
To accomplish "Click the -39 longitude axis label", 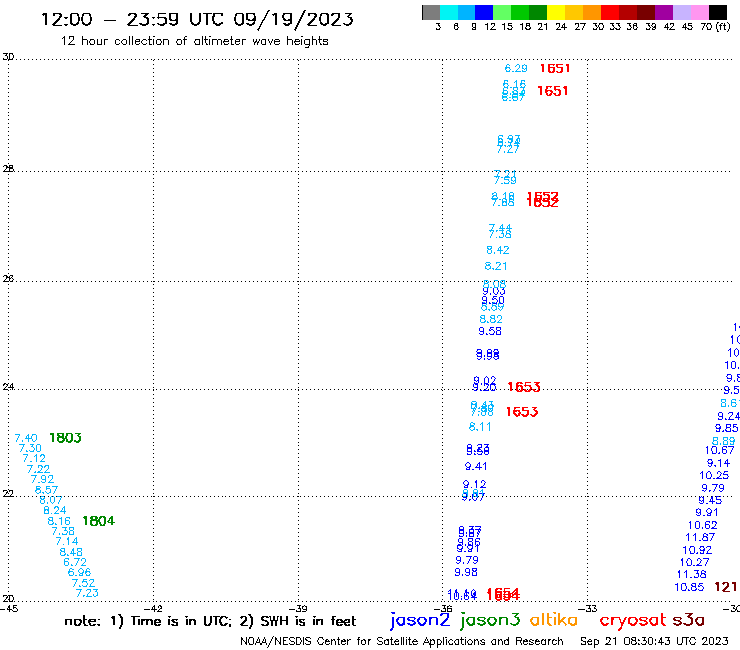I will point(297,609).
